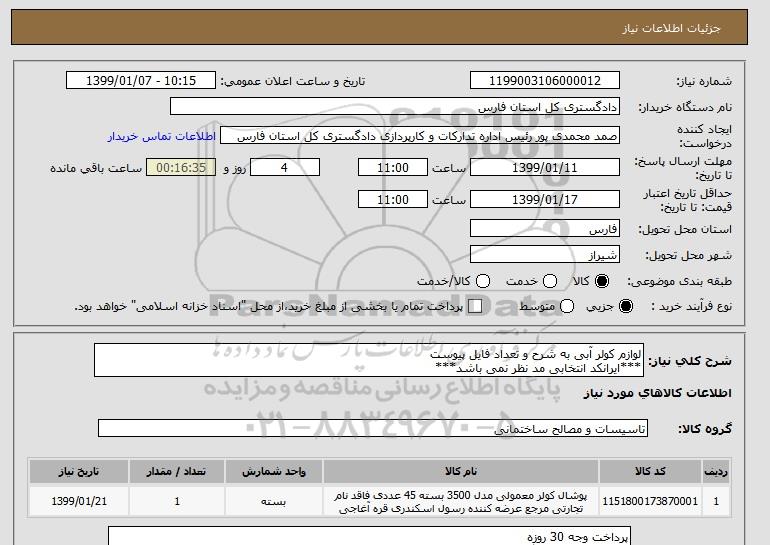
Task: Toggle the اسناد خزانه اسلامی payment checkbox
Action: tap(475, 306)
